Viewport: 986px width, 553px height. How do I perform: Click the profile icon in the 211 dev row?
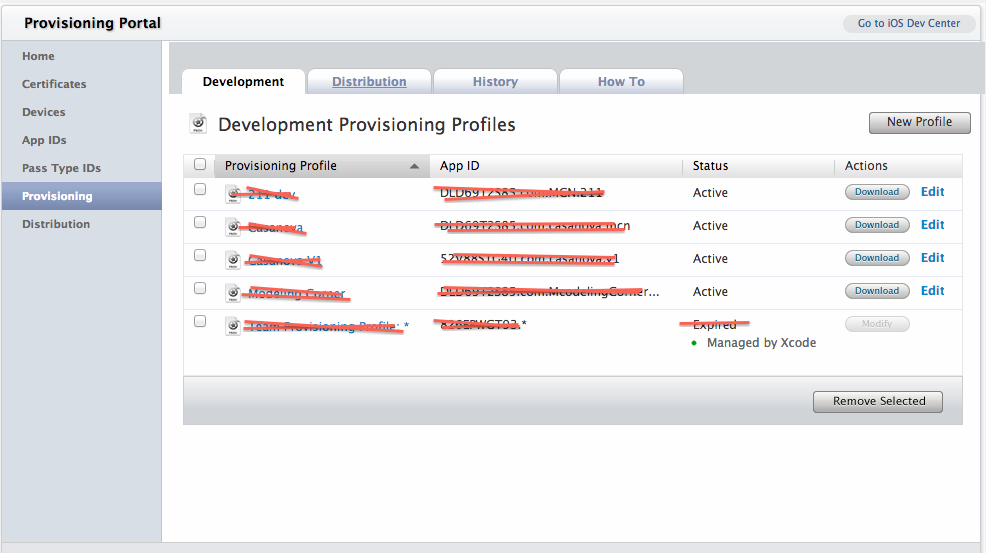pos(233,194)
